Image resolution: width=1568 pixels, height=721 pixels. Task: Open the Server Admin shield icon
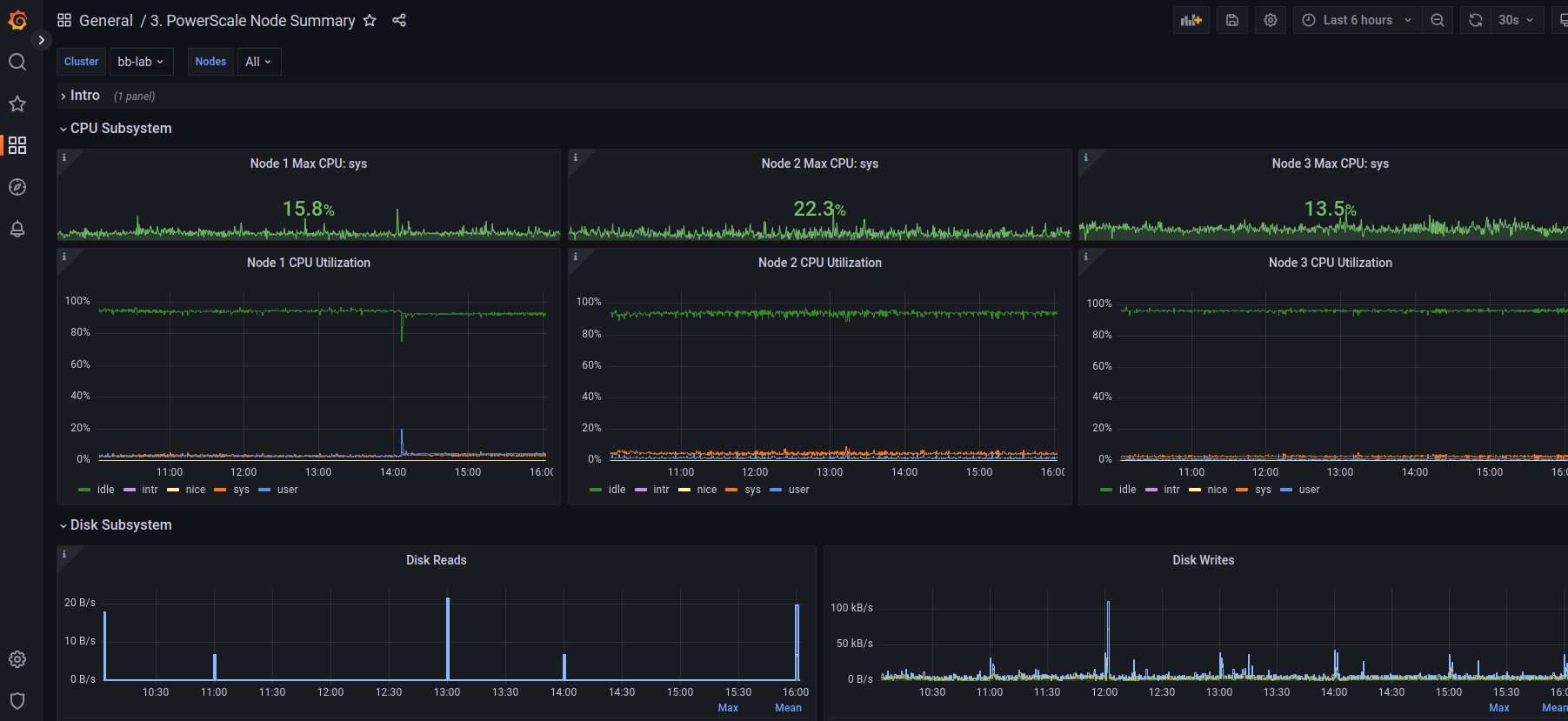click(17, 701)
